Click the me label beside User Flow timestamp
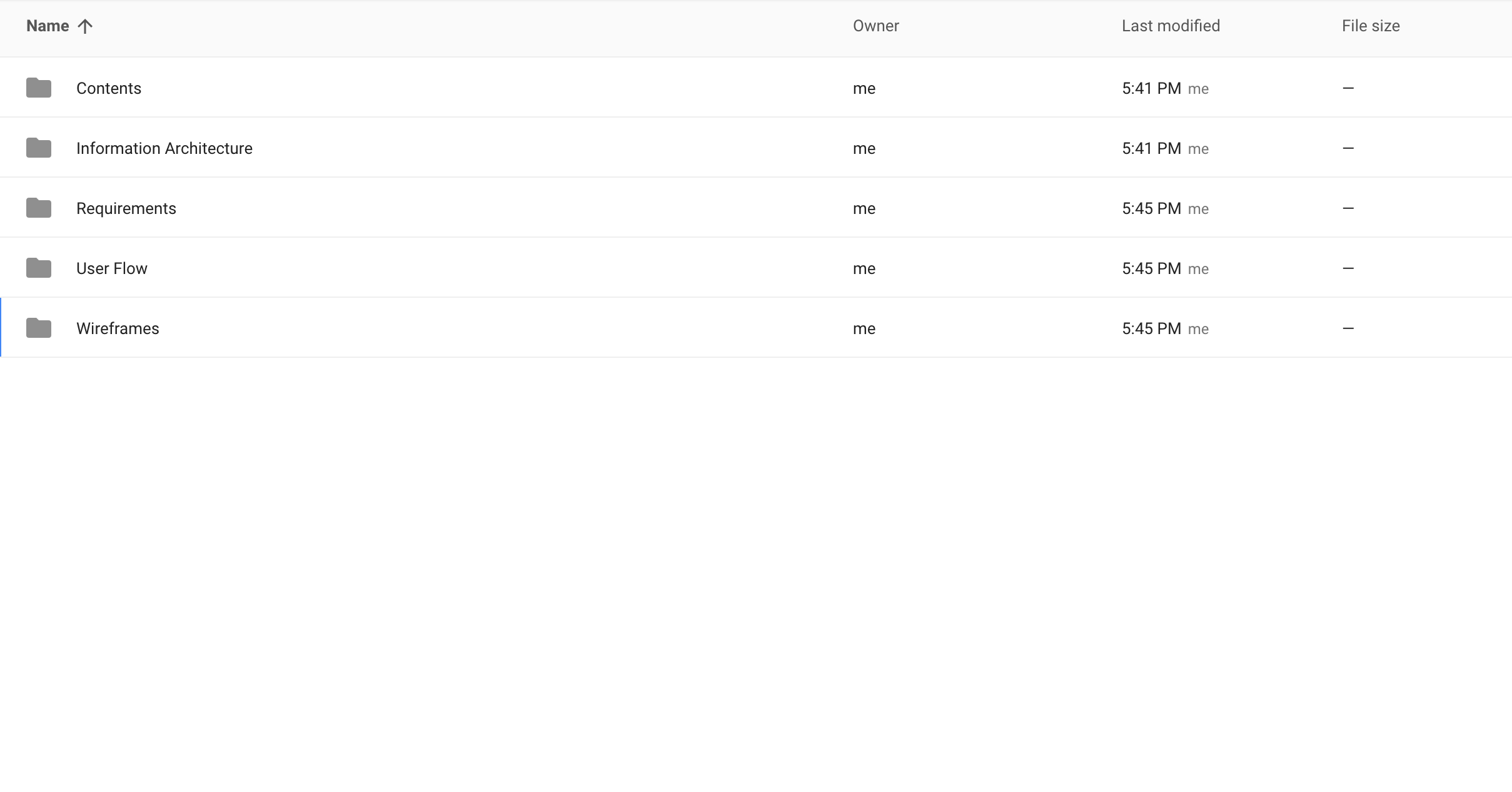1512x792 pixels. [x=1197, y=268]
